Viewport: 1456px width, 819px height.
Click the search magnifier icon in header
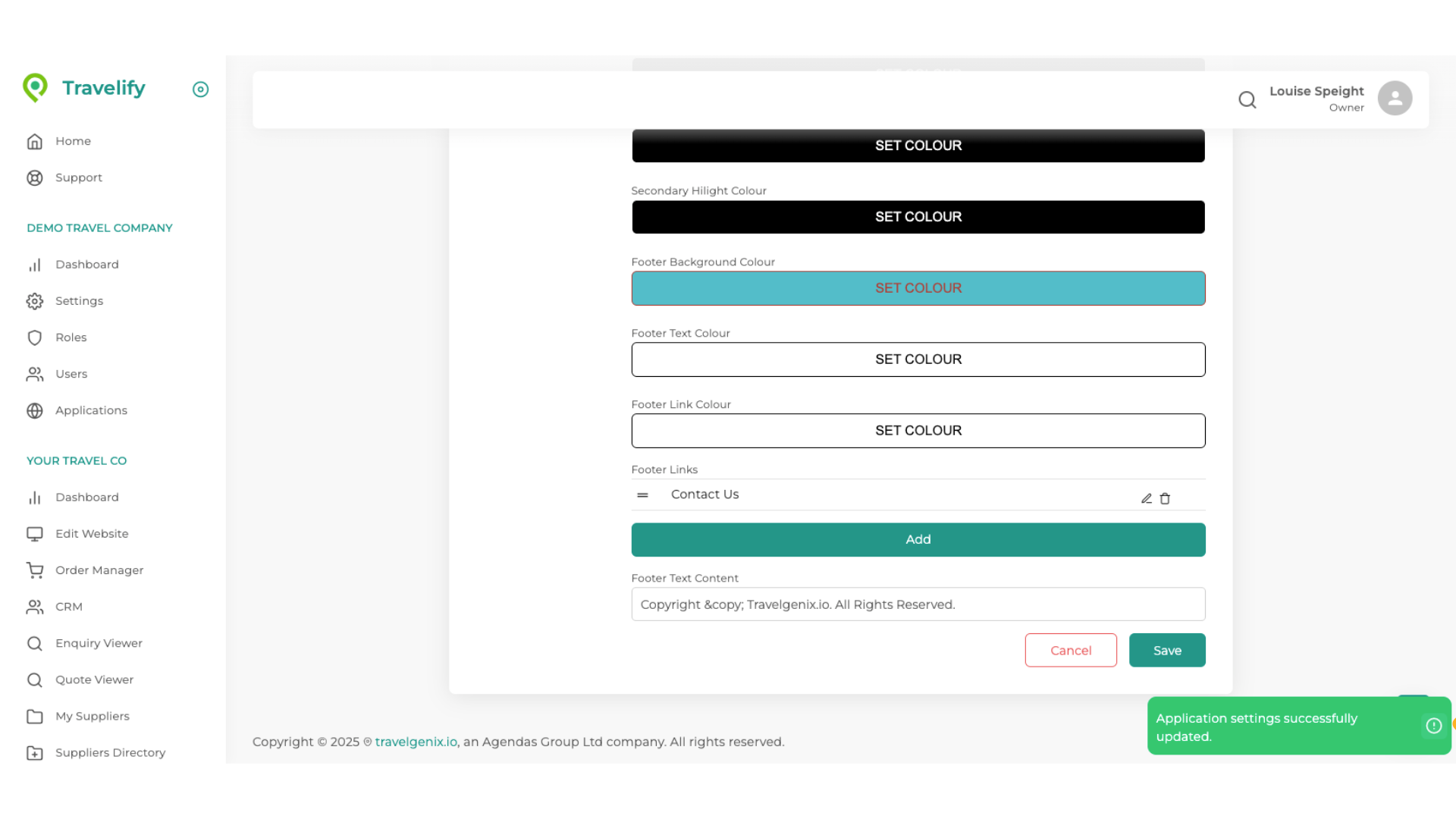click(x=1247, y=99)
